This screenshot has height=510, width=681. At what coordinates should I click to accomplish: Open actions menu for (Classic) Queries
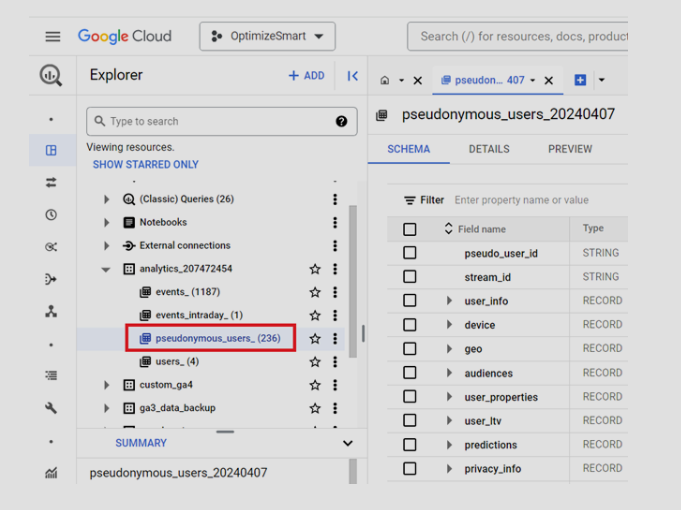click(335, 199)
